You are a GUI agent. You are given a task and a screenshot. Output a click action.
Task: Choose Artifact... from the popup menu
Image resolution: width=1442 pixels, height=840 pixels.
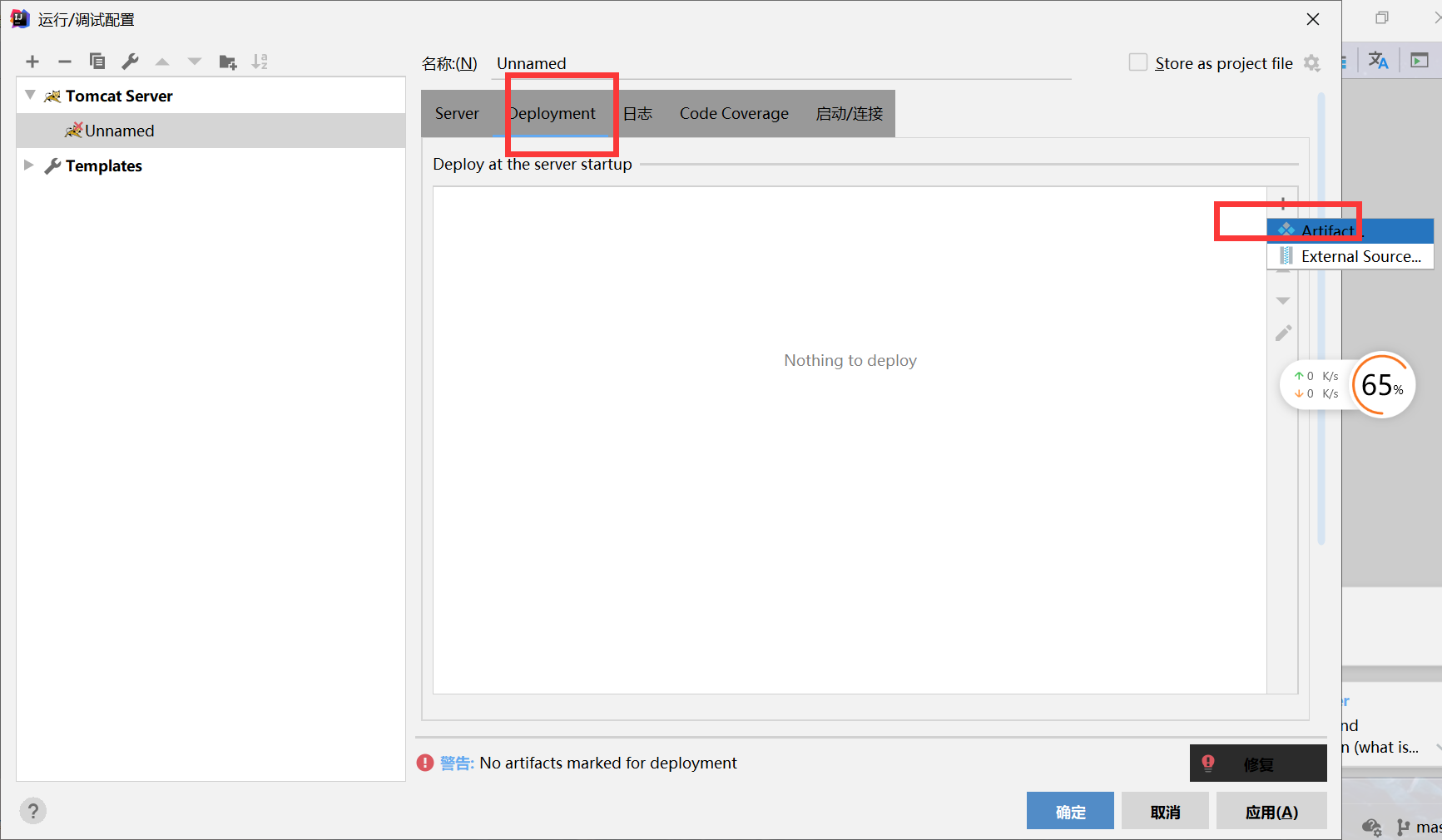click(x=1350, y=230)
